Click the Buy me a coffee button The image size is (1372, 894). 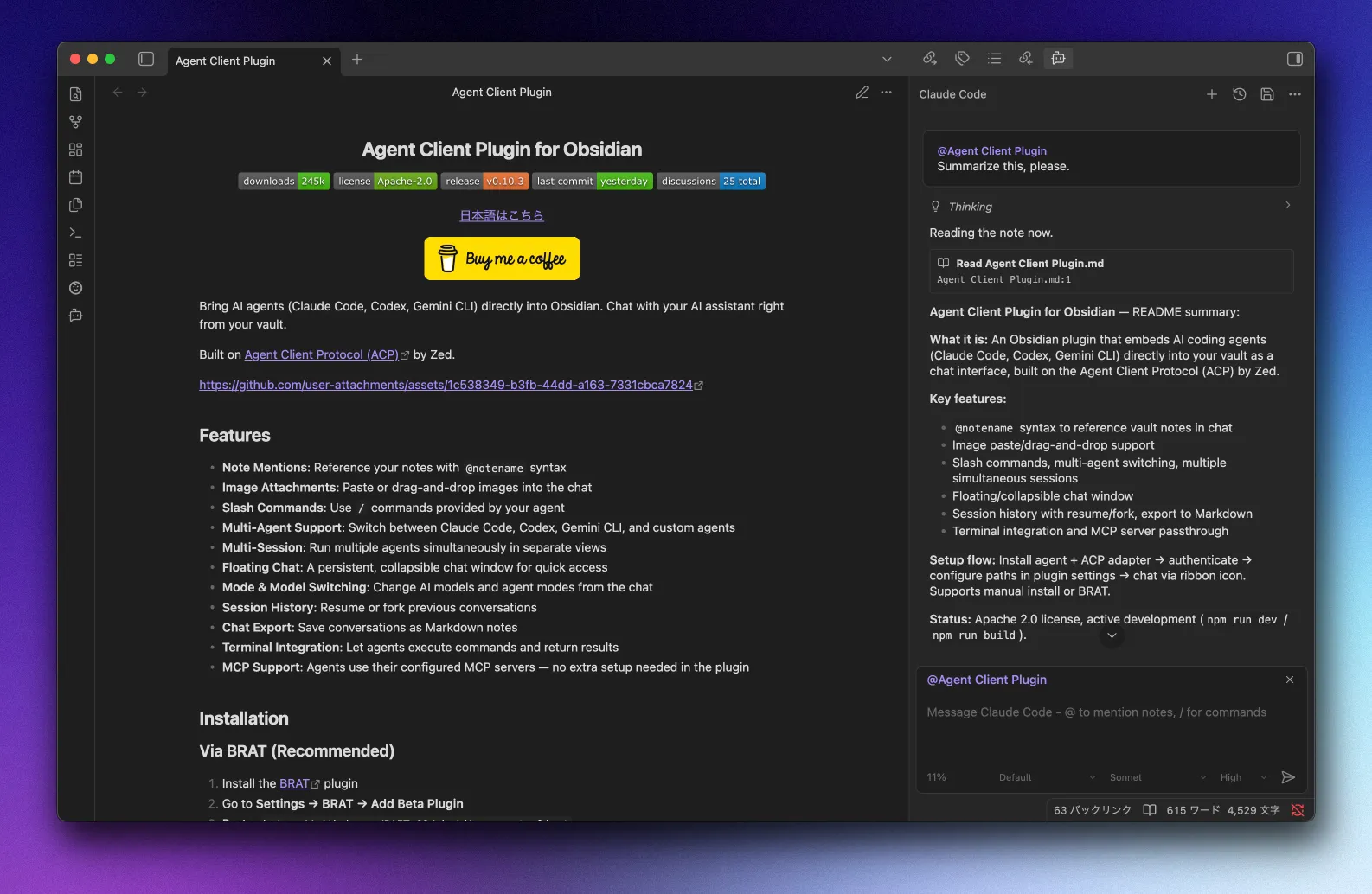(x=502, y=259)
